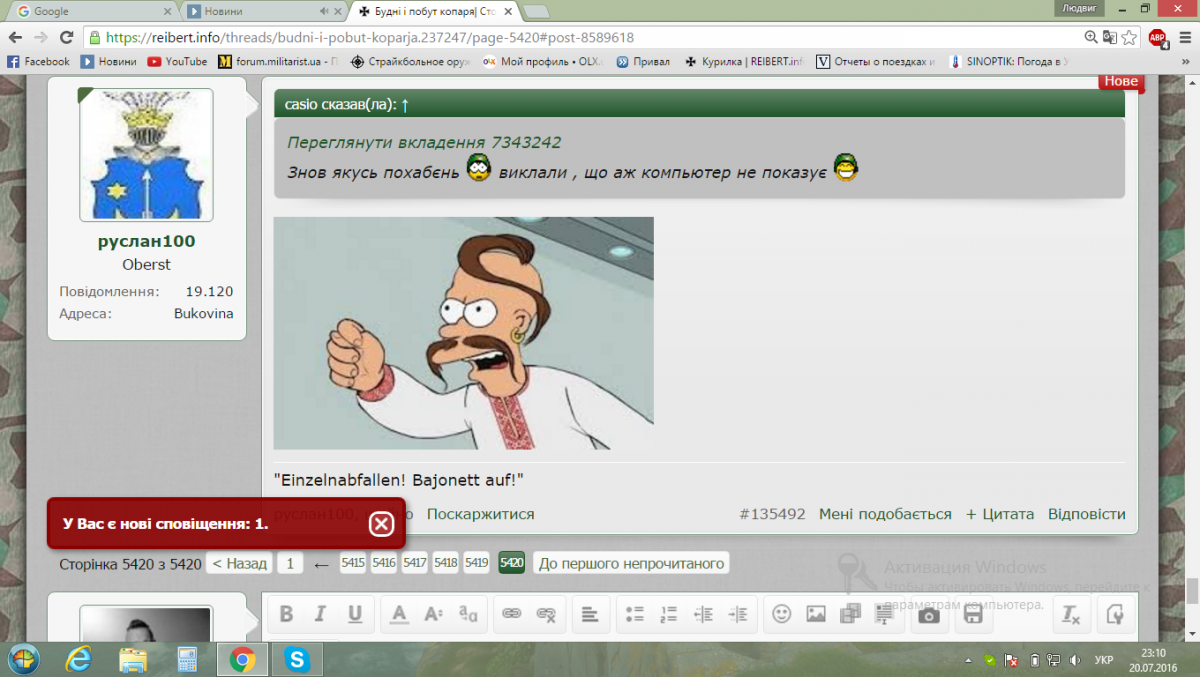The height and width of the screenshot is (677, 1200).
Task: Open File Explorer from the taskbar
Action: click(x=133, y=659)
